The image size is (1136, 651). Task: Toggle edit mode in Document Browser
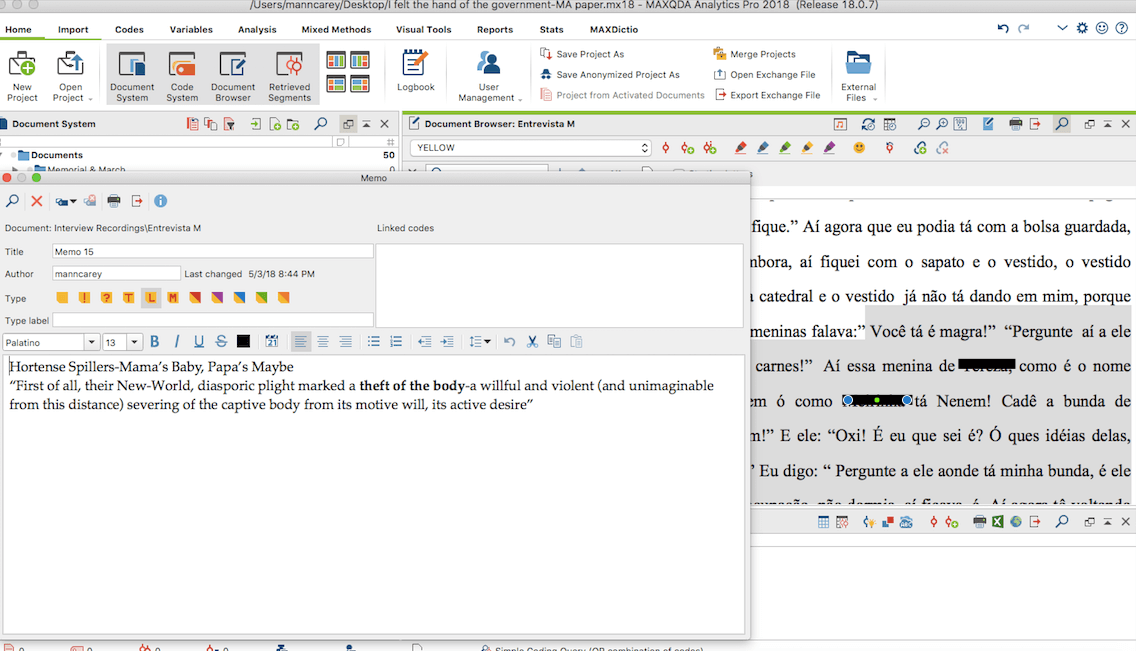[x=988, y=124]
